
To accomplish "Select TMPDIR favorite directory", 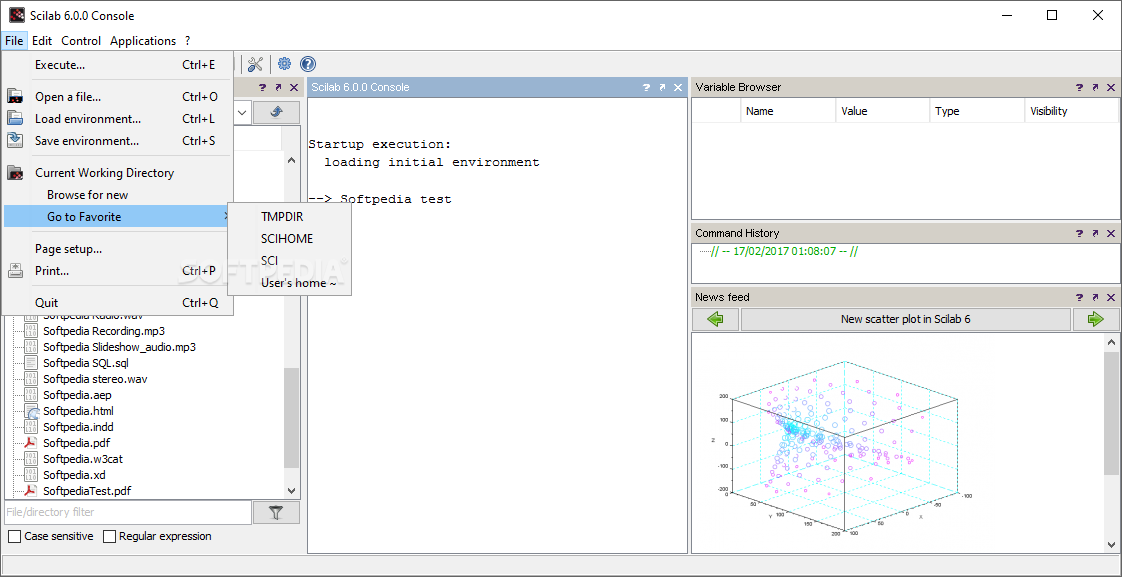I will (x=289, y=216).
